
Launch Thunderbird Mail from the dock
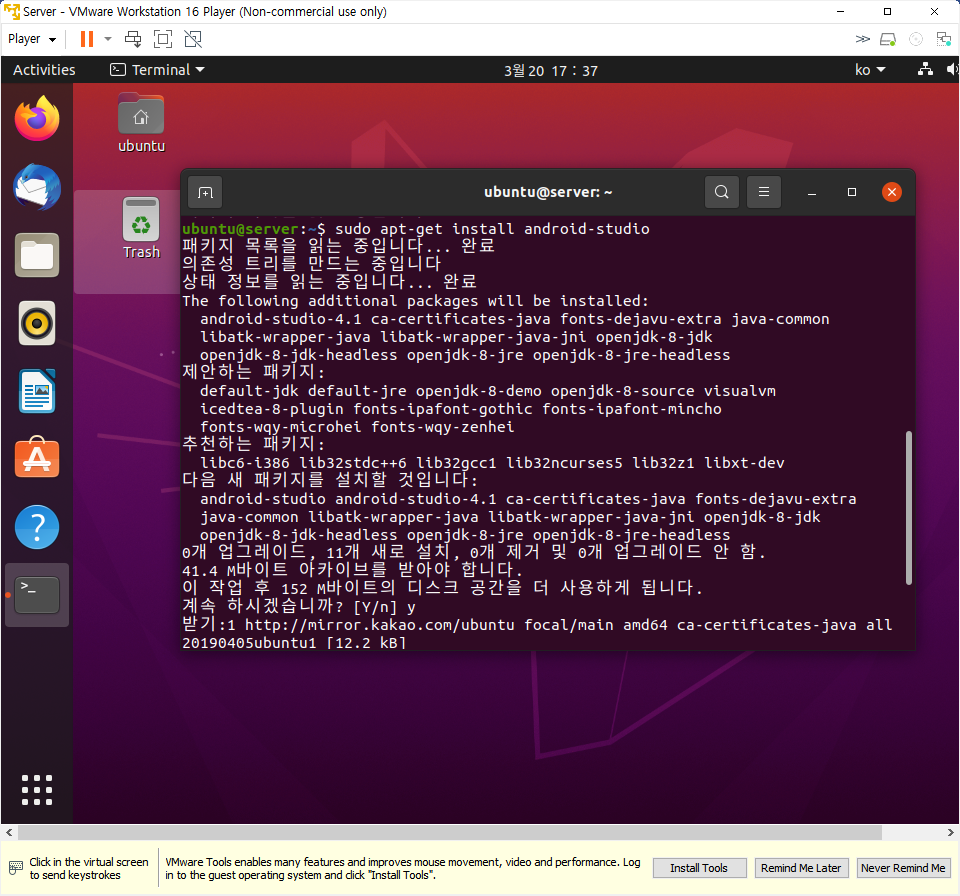(x=37, y=187)
